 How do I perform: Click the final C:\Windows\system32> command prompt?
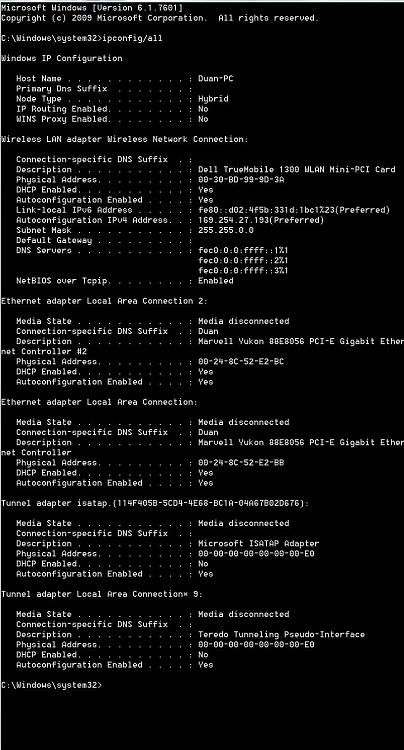tap(52, 685)
